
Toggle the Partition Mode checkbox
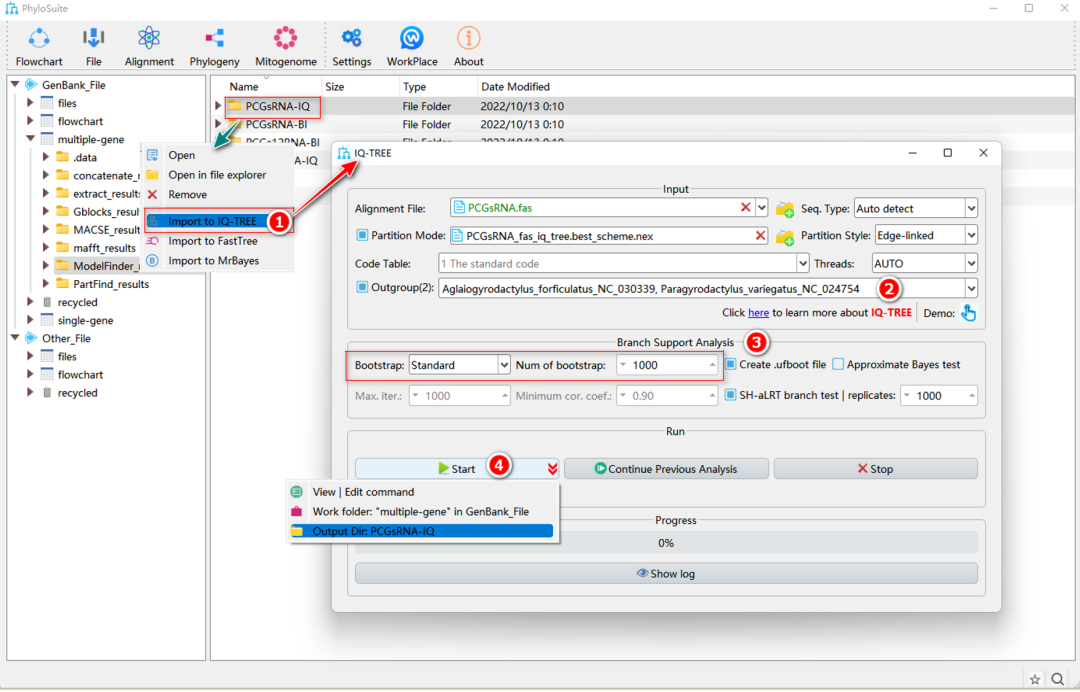pyautogui.click(x=362, y=235)
